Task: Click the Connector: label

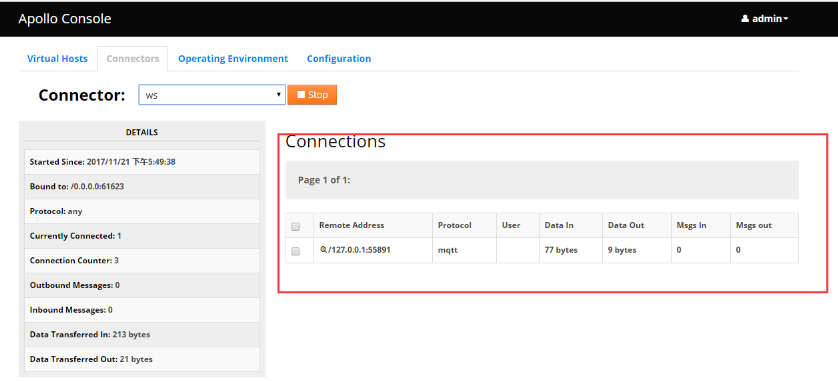Action: (82, 95)
